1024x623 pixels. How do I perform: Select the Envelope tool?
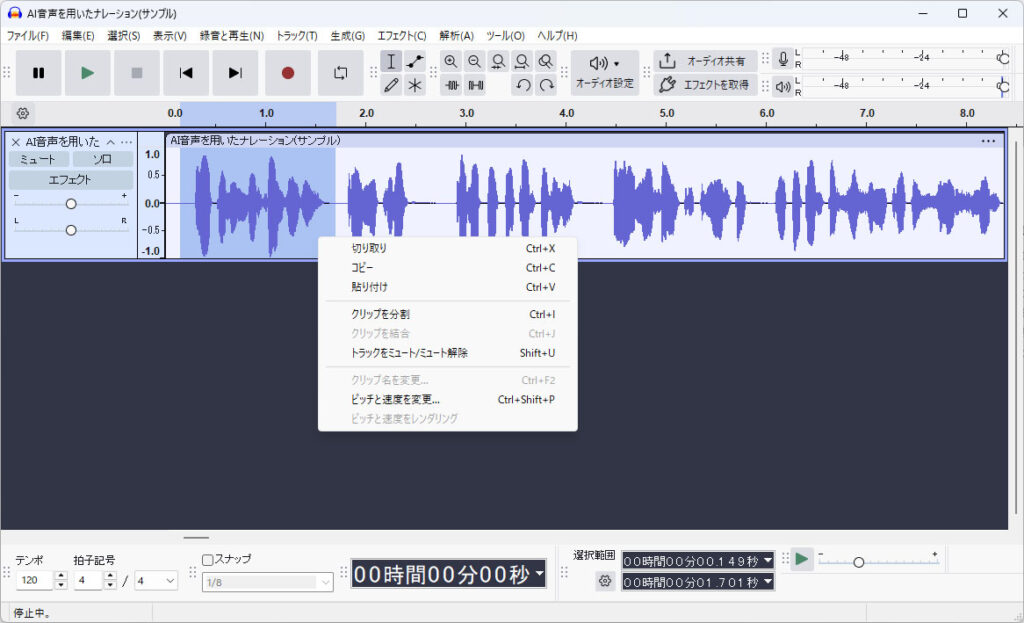(x=415, y=61)
